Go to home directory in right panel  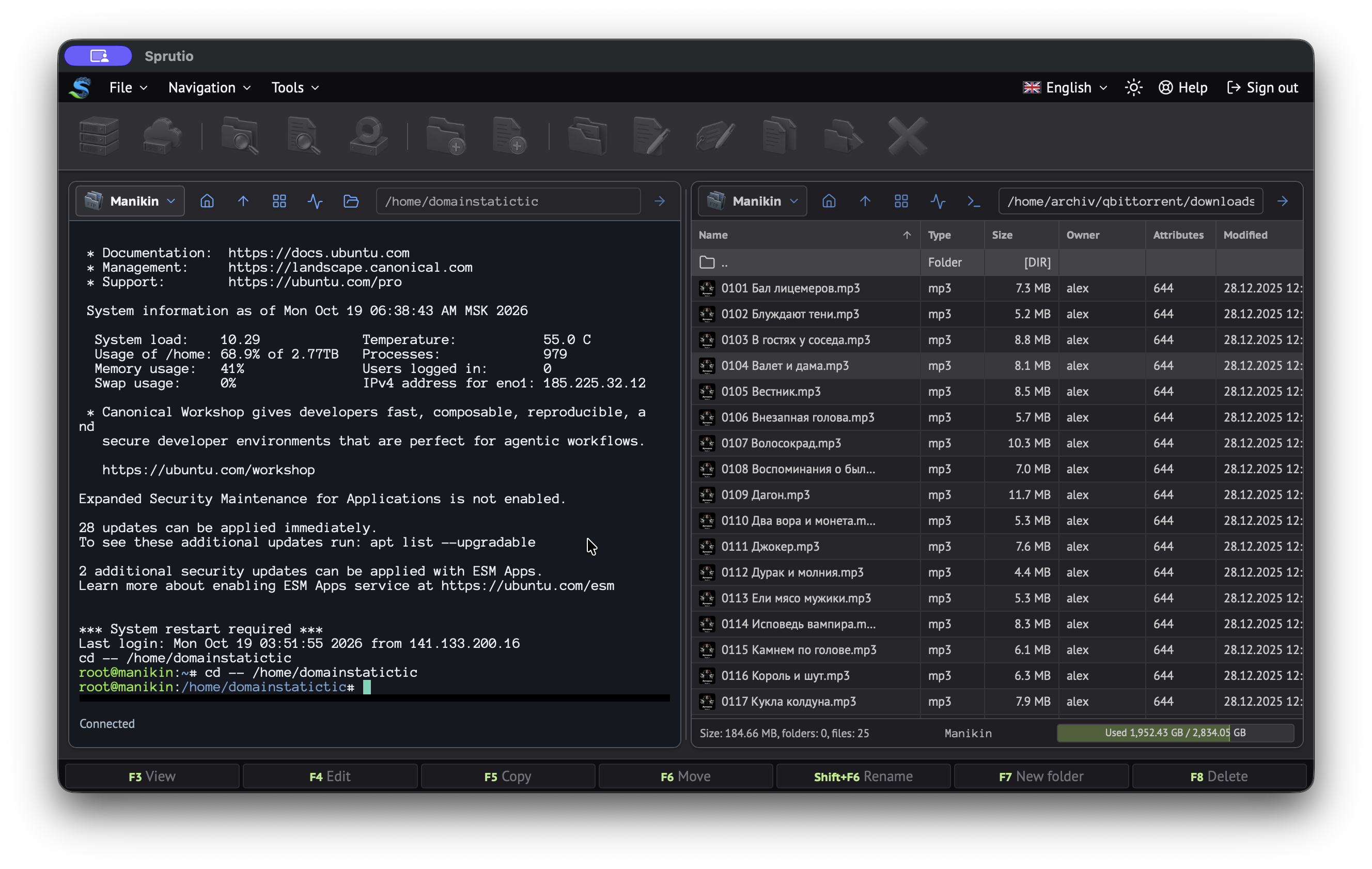[829, 201]
